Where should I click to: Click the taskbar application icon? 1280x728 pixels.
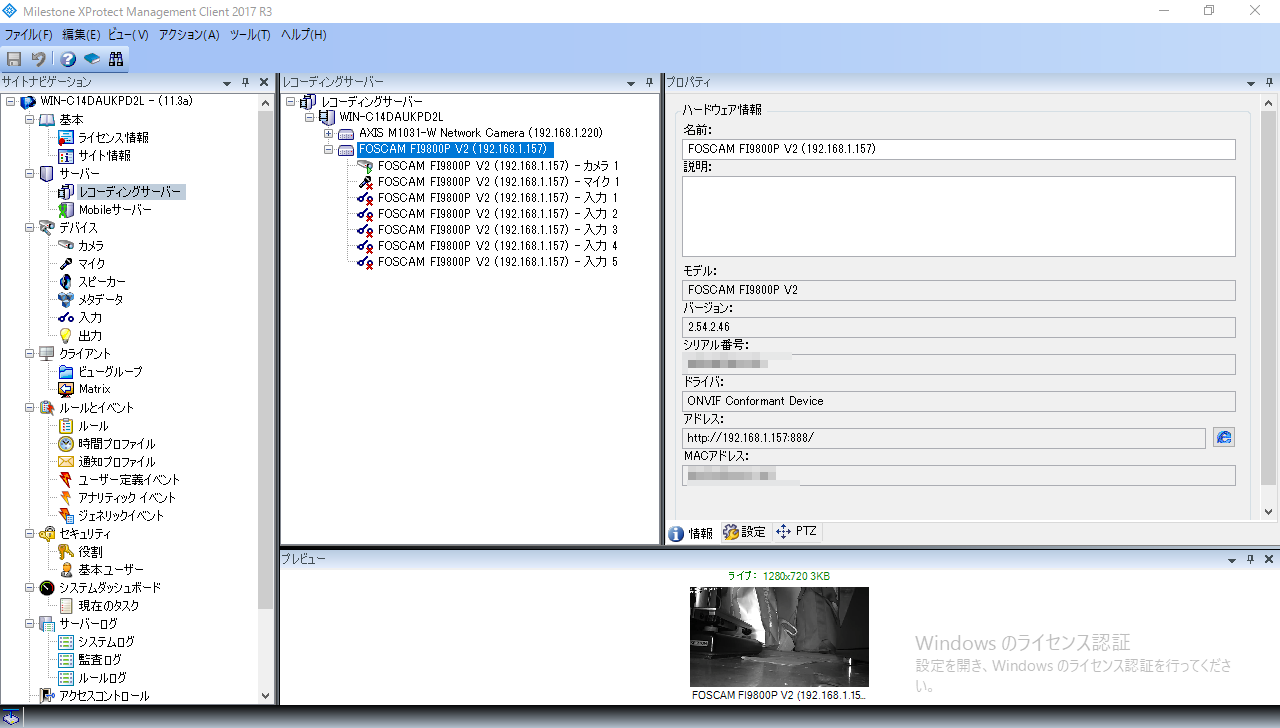point(11,716)
